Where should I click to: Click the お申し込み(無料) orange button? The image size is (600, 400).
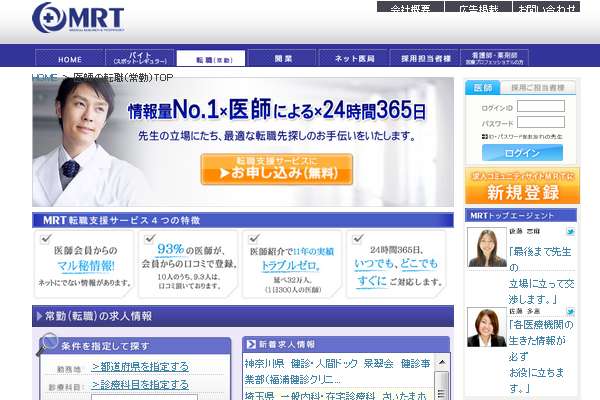pos(276,169)
